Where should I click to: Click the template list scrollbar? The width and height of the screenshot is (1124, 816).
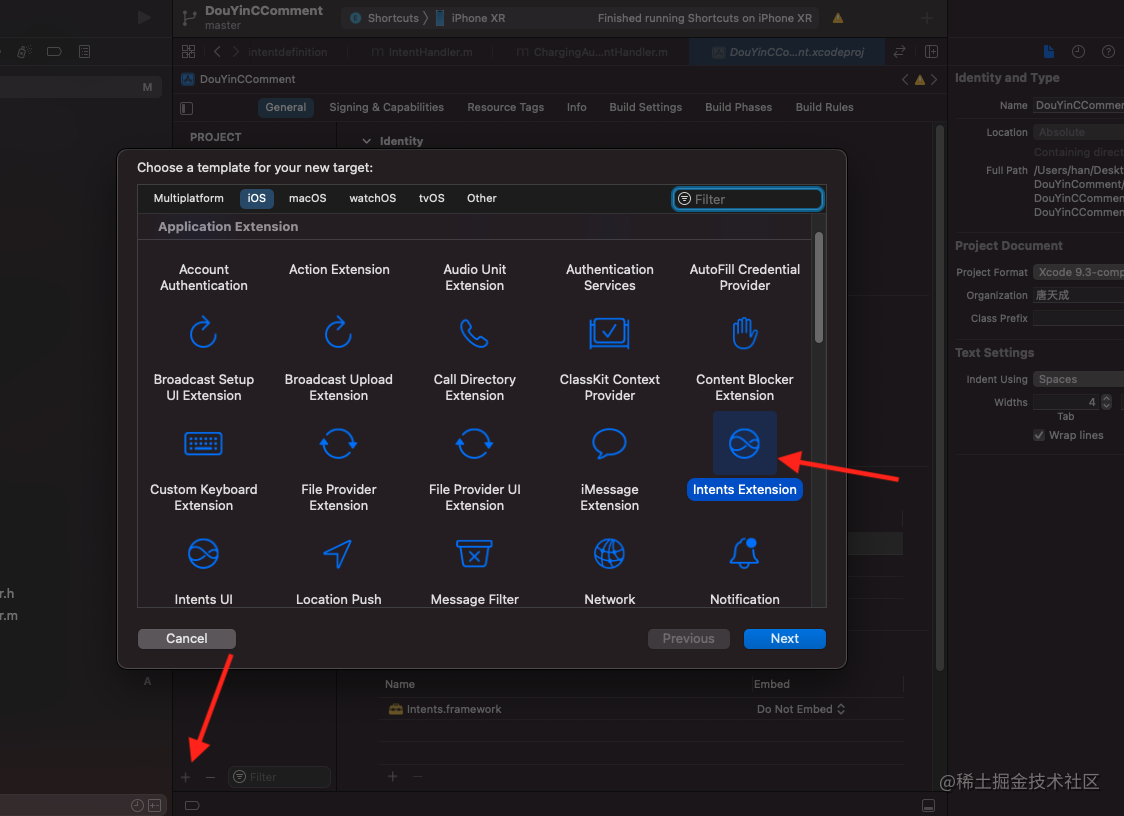point(819,288)
